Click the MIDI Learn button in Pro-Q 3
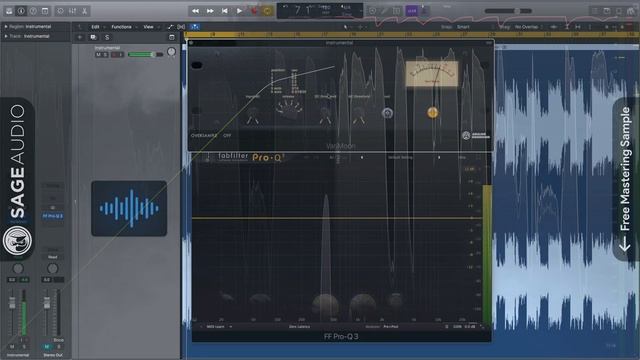This screenshot has height=360, width=640. tap(216, 327)
